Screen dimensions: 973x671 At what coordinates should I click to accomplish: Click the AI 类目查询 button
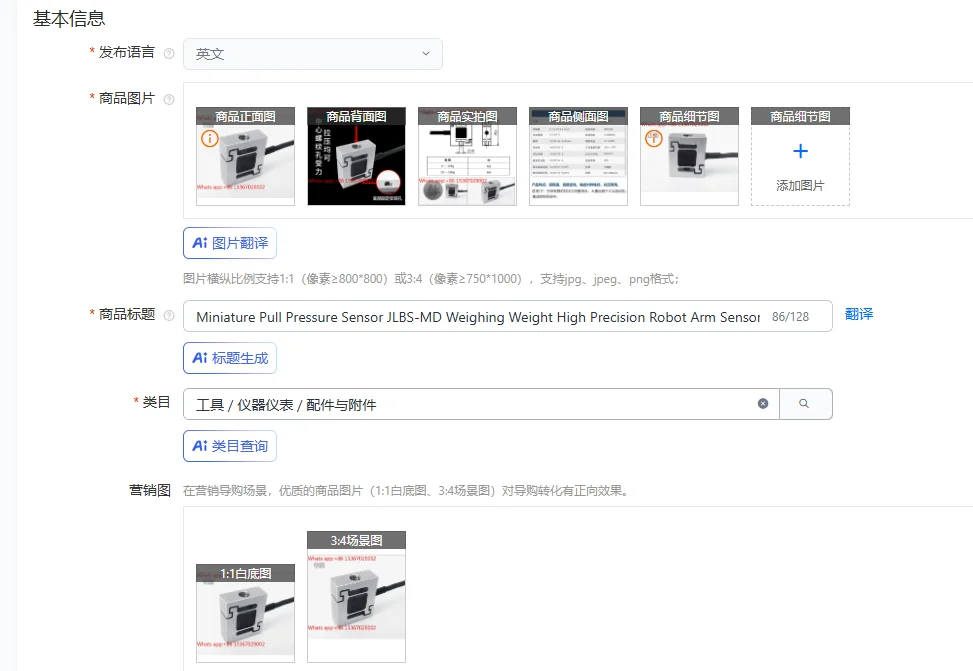pyautogui.click(x=230, y=446)
